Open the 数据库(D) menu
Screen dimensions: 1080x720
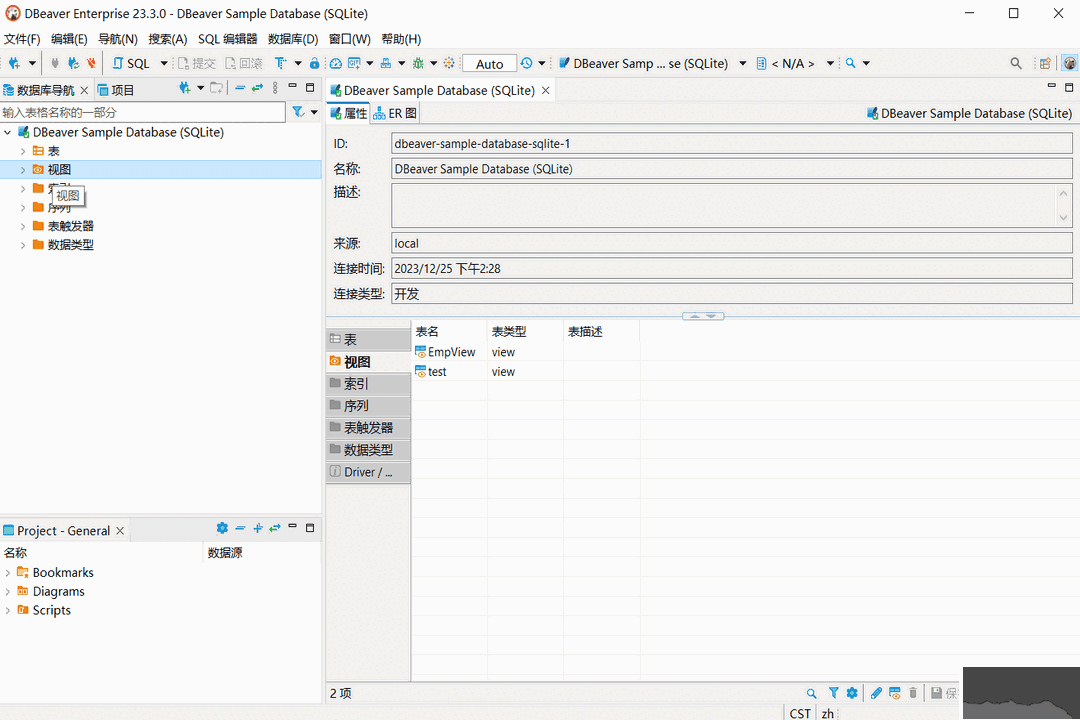(x=292, y=39)
